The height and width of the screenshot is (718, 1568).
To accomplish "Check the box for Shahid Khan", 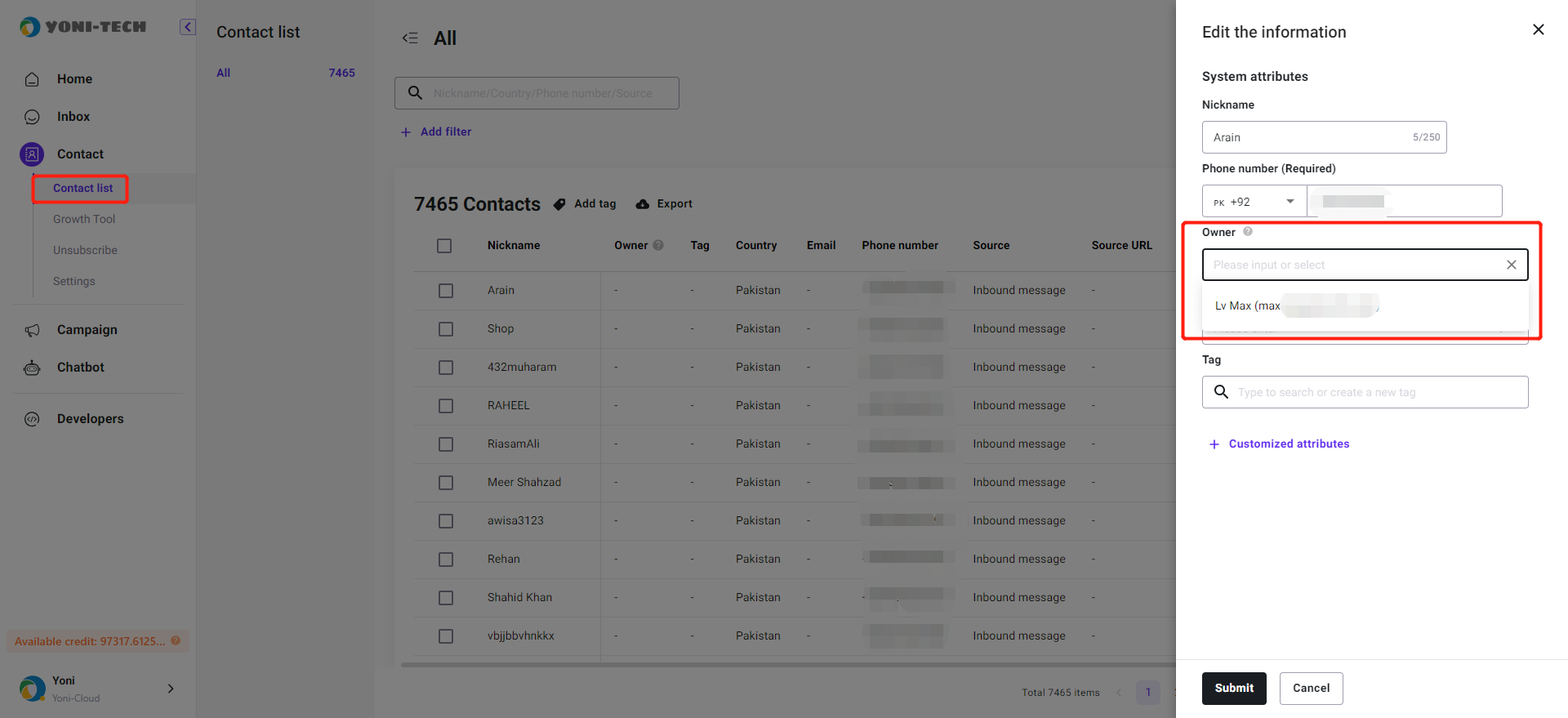I will 446,598.
